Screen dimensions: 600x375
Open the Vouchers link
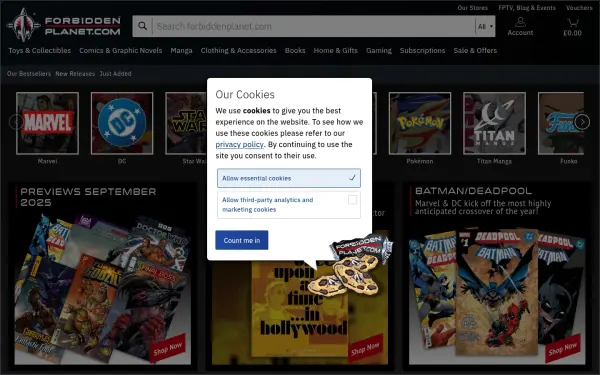[x=579, y=8]
